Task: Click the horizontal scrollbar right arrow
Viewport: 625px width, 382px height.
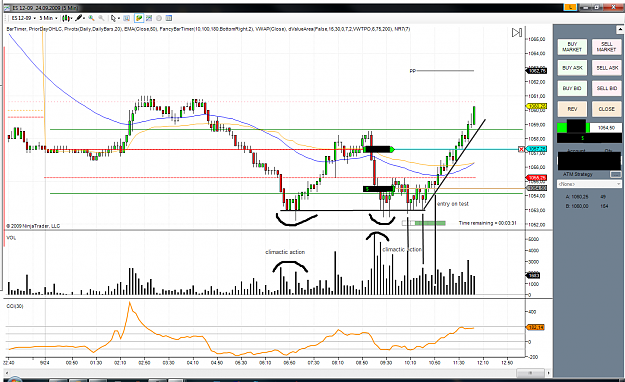Action: pyautogui.click(x=549, y=373)
